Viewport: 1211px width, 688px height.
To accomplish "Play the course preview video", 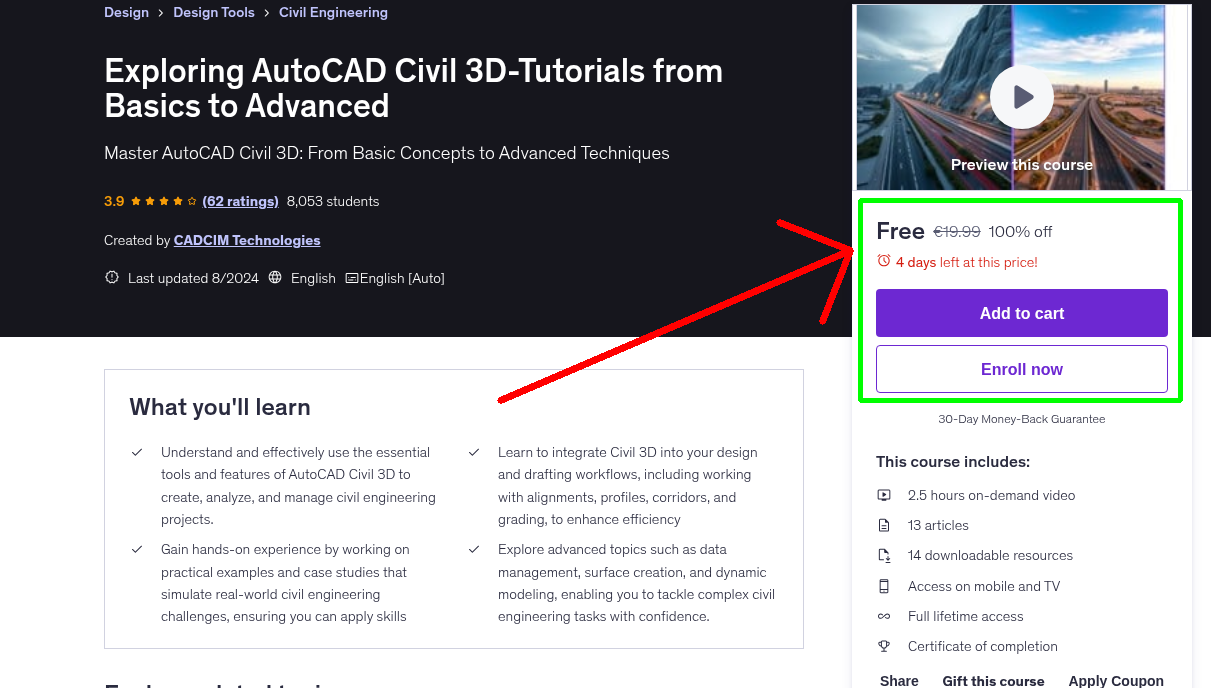I will [1022, 97].
